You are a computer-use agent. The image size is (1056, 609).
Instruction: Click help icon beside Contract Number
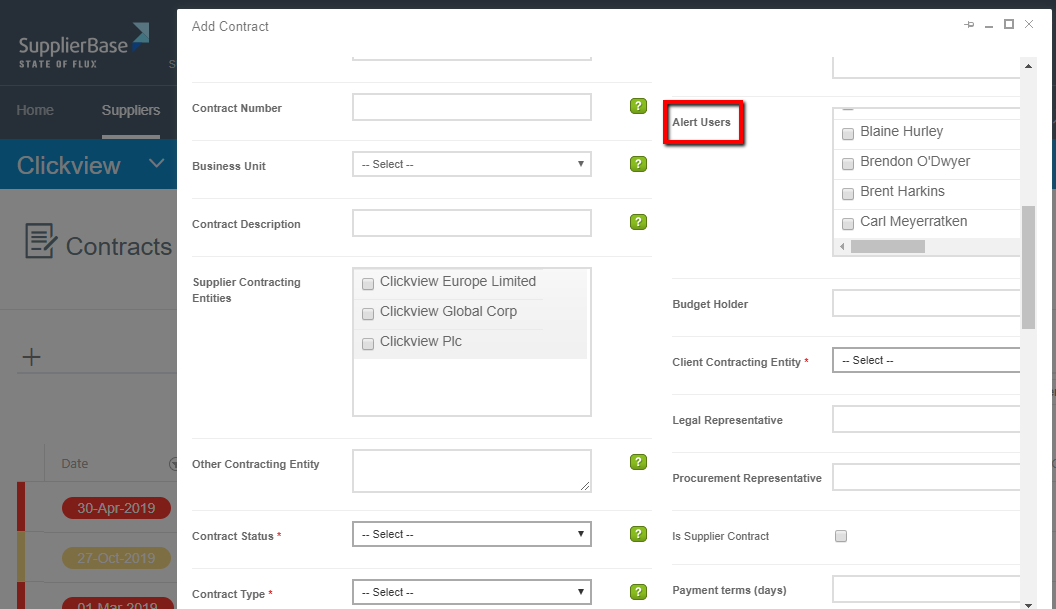pyautogui.click(x=638, y=106)
